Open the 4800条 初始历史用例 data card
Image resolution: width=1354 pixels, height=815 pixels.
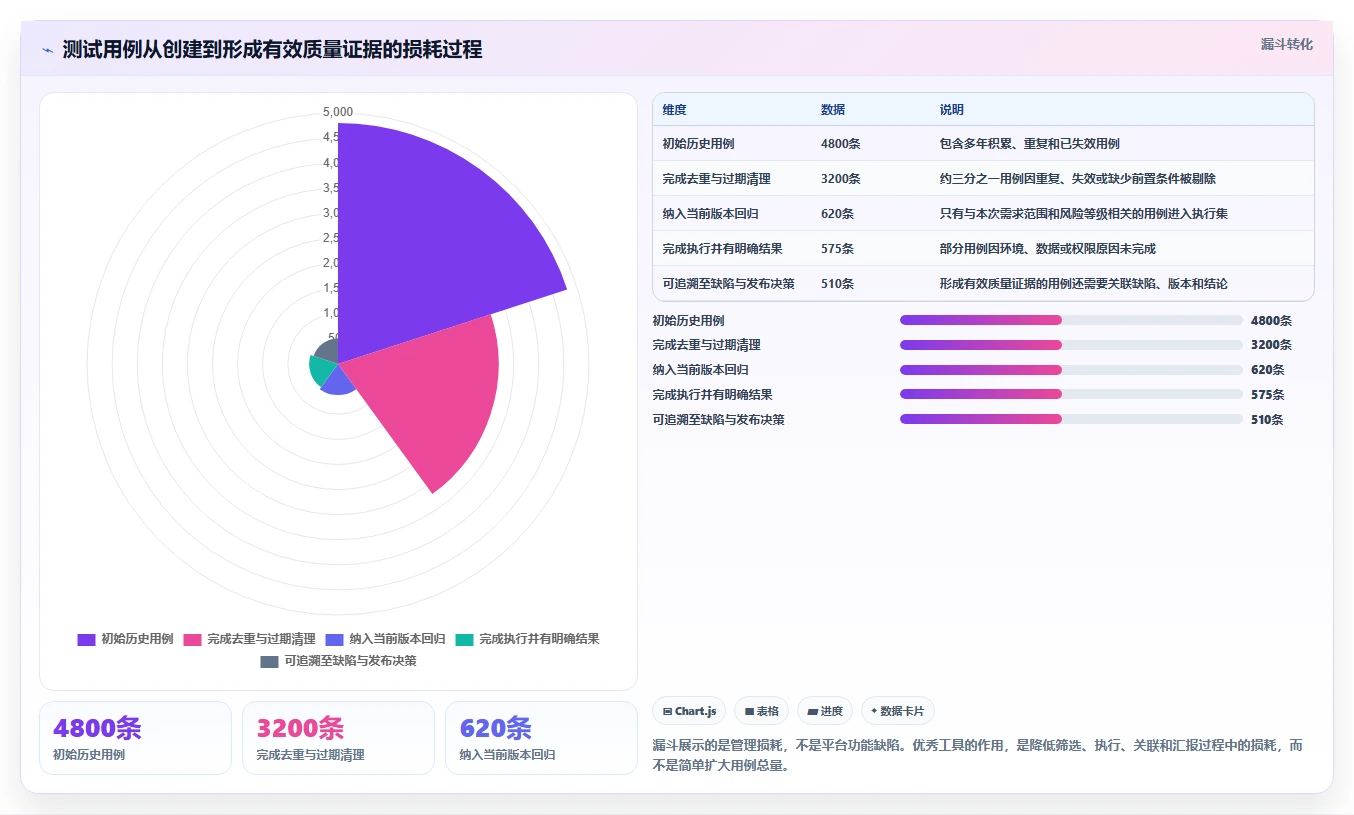(x=135, y=738)
